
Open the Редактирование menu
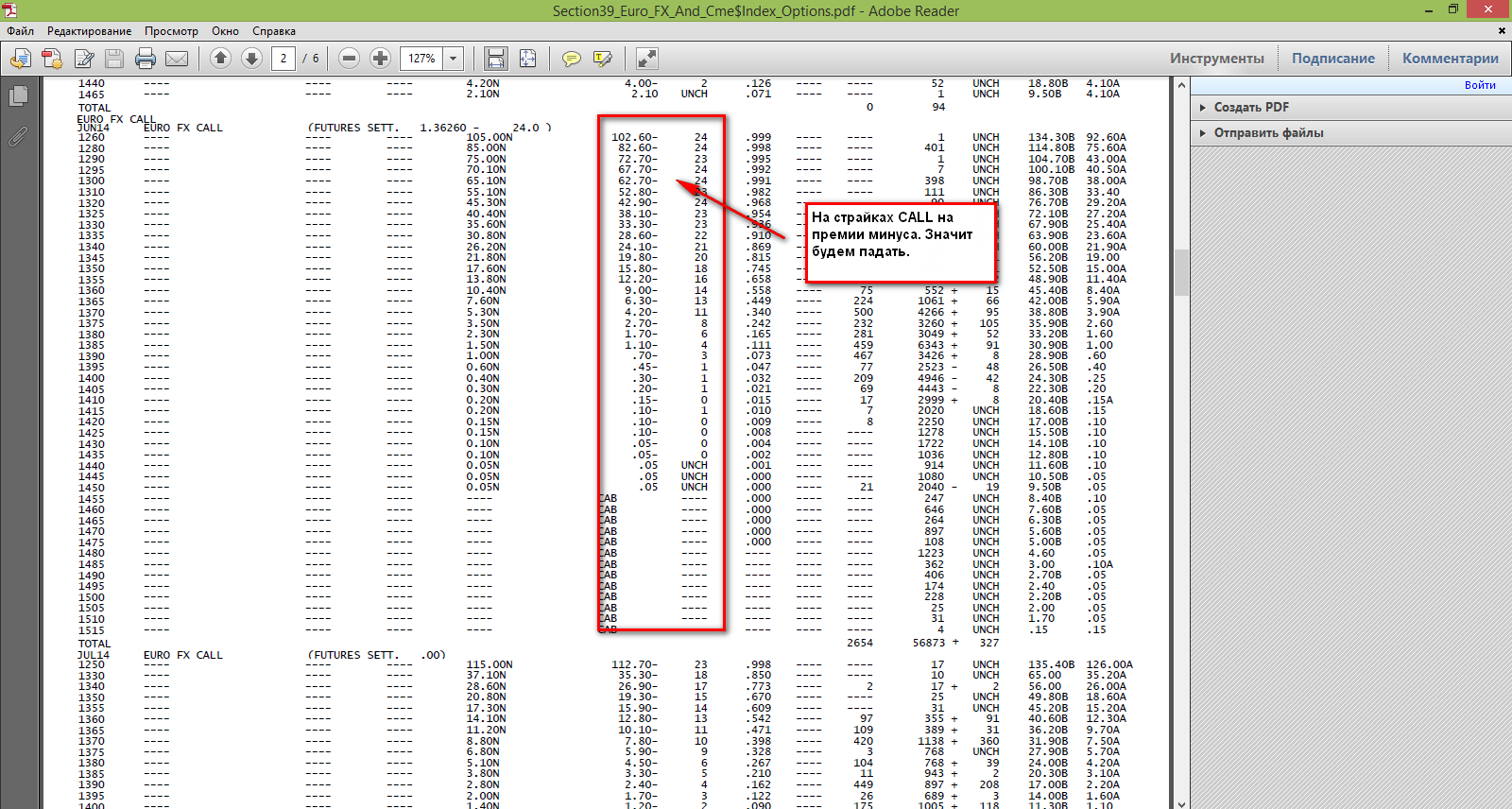pos(90,31)
